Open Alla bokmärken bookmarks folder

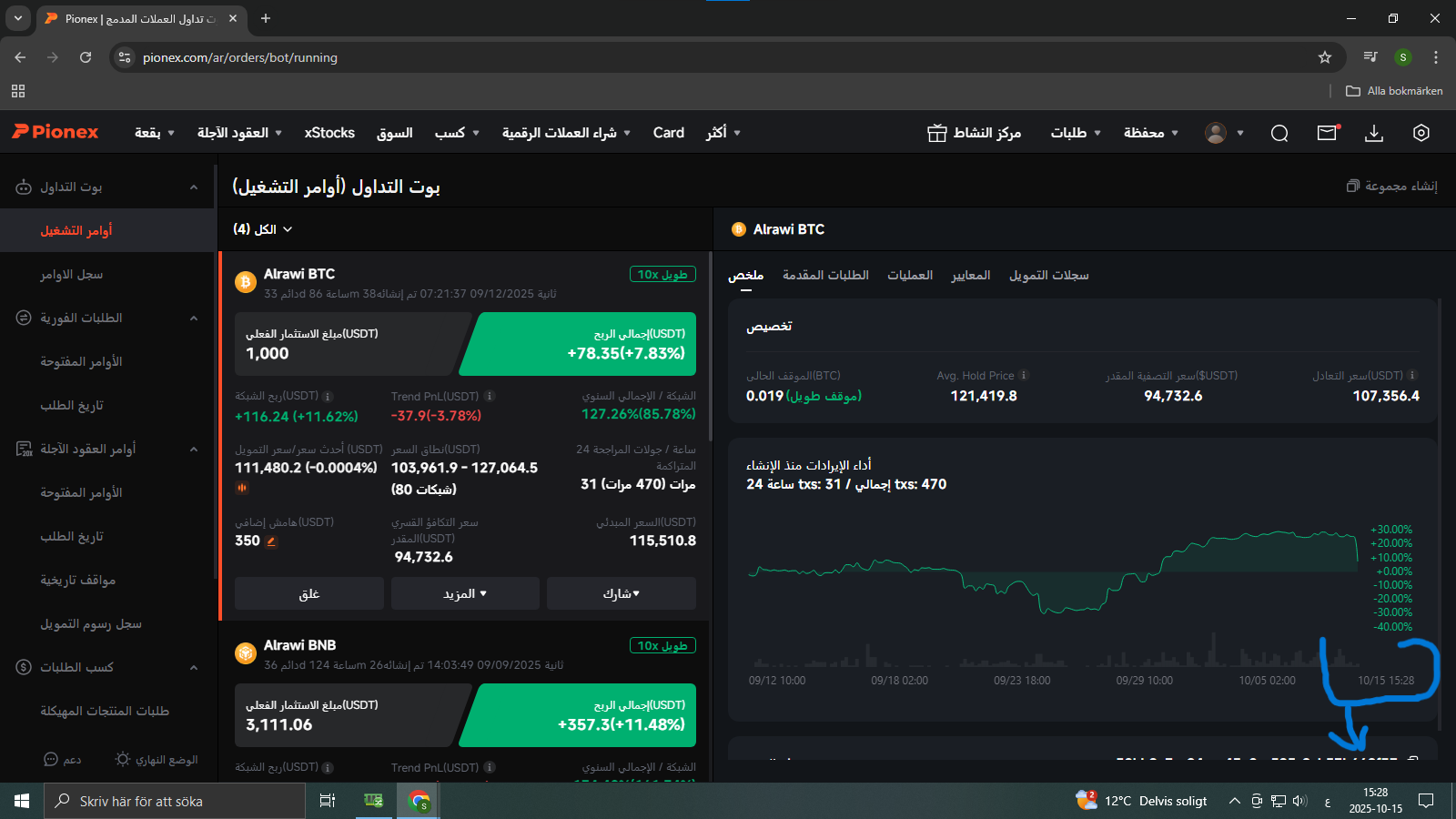click(1394, 91)
